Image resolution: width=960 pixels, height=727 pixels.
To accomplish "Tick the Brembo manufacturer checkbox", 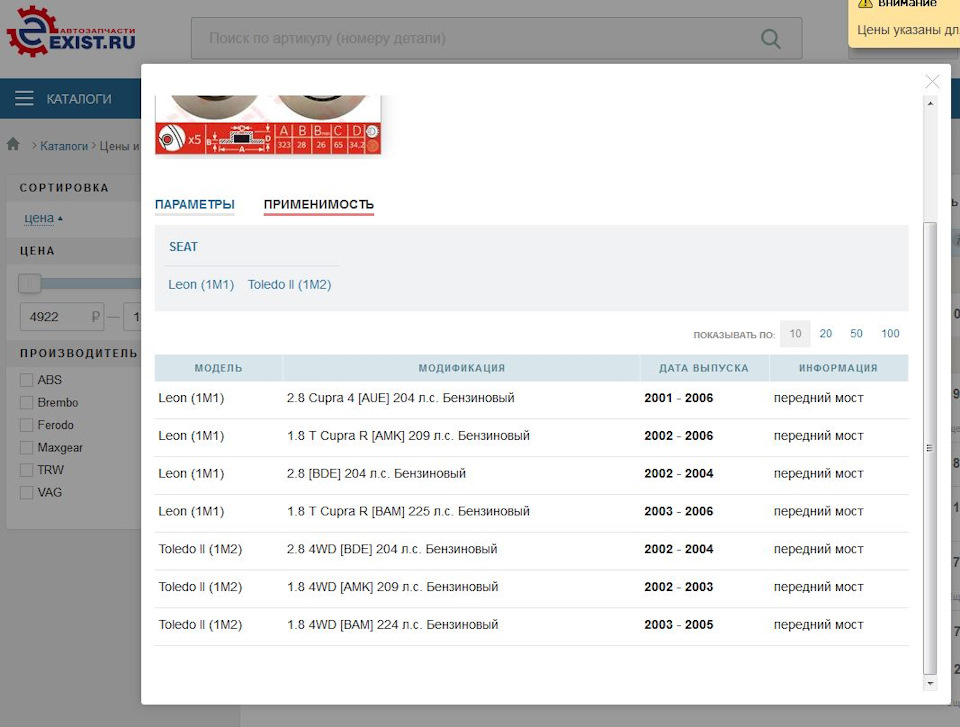I will [26, 402].
